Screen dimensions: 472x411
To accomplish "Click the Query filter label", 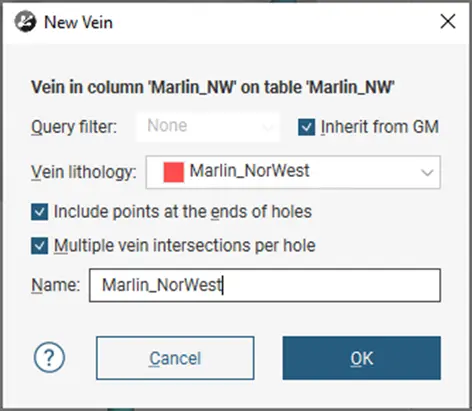I will (x=74, y=127).
